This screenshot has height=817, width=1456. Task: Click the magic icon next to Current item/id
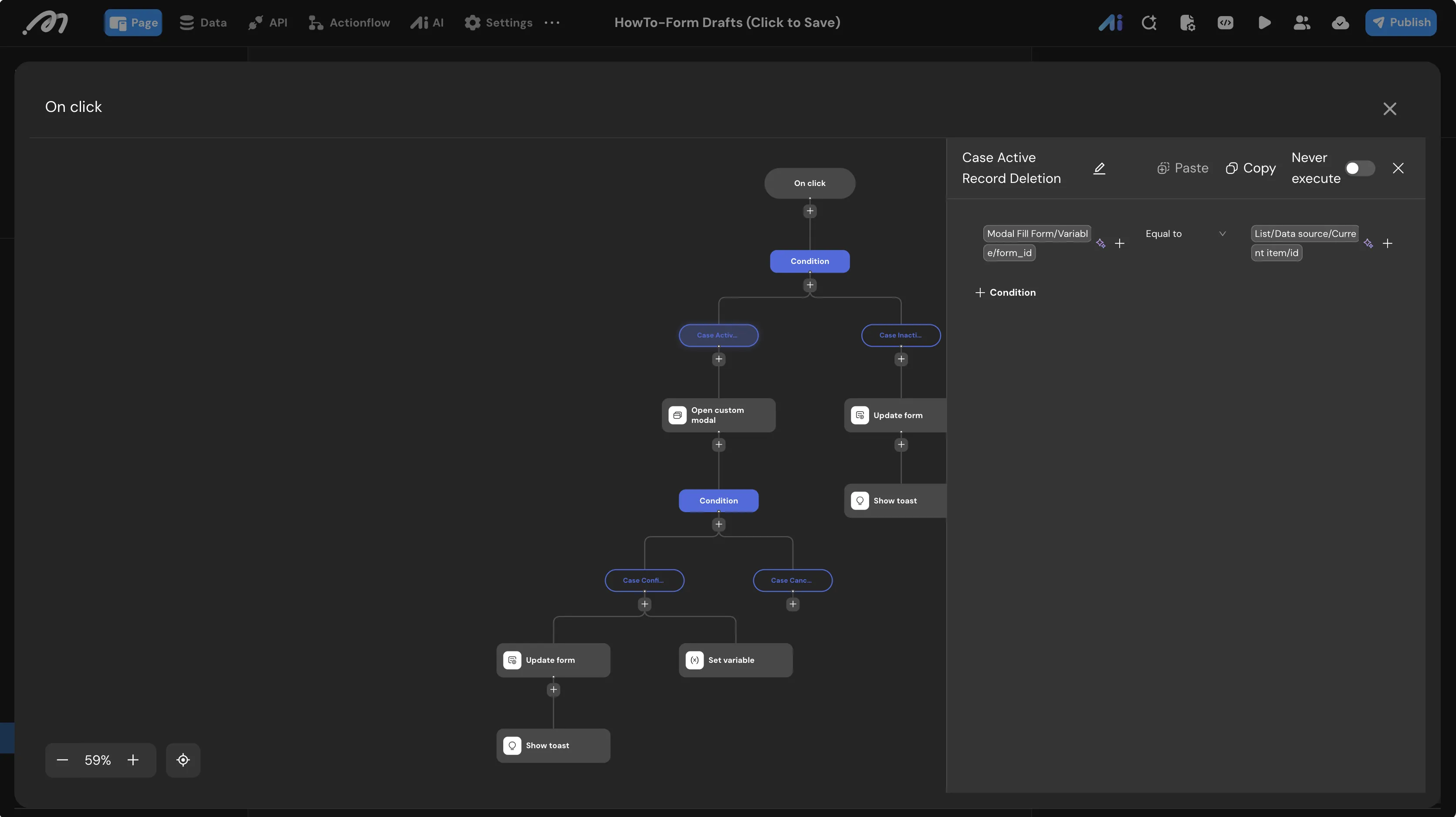[x=1368, y=243]
